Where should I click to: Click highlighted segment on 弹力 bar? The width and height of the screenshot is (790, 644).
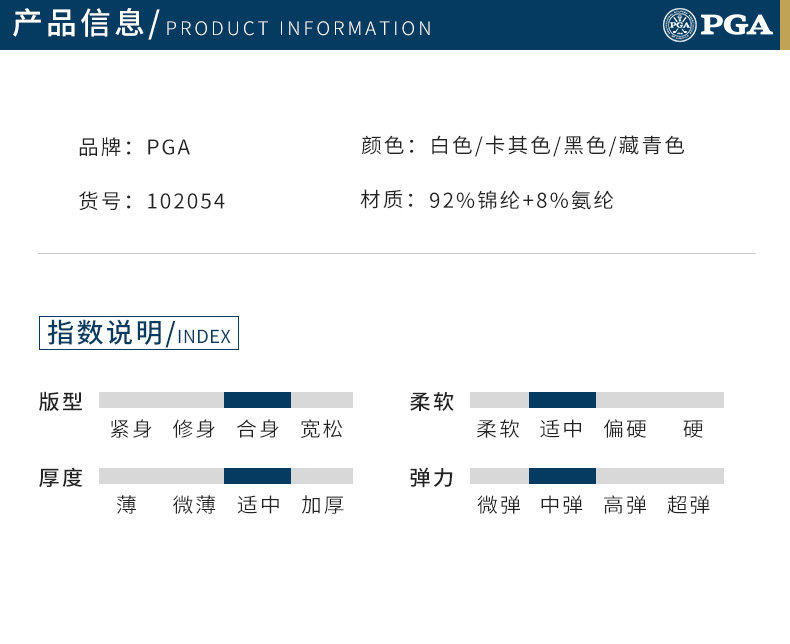(562, 476)
